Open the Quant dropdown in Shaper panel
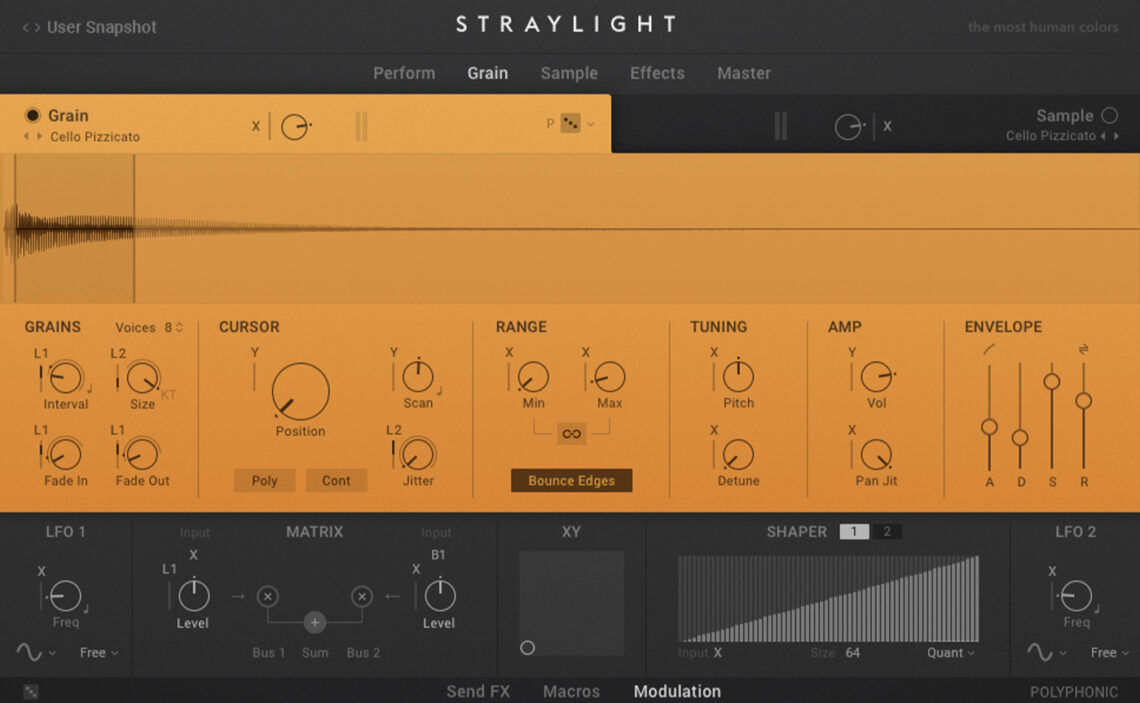1140x703 pixels. (x=948, y=652)
